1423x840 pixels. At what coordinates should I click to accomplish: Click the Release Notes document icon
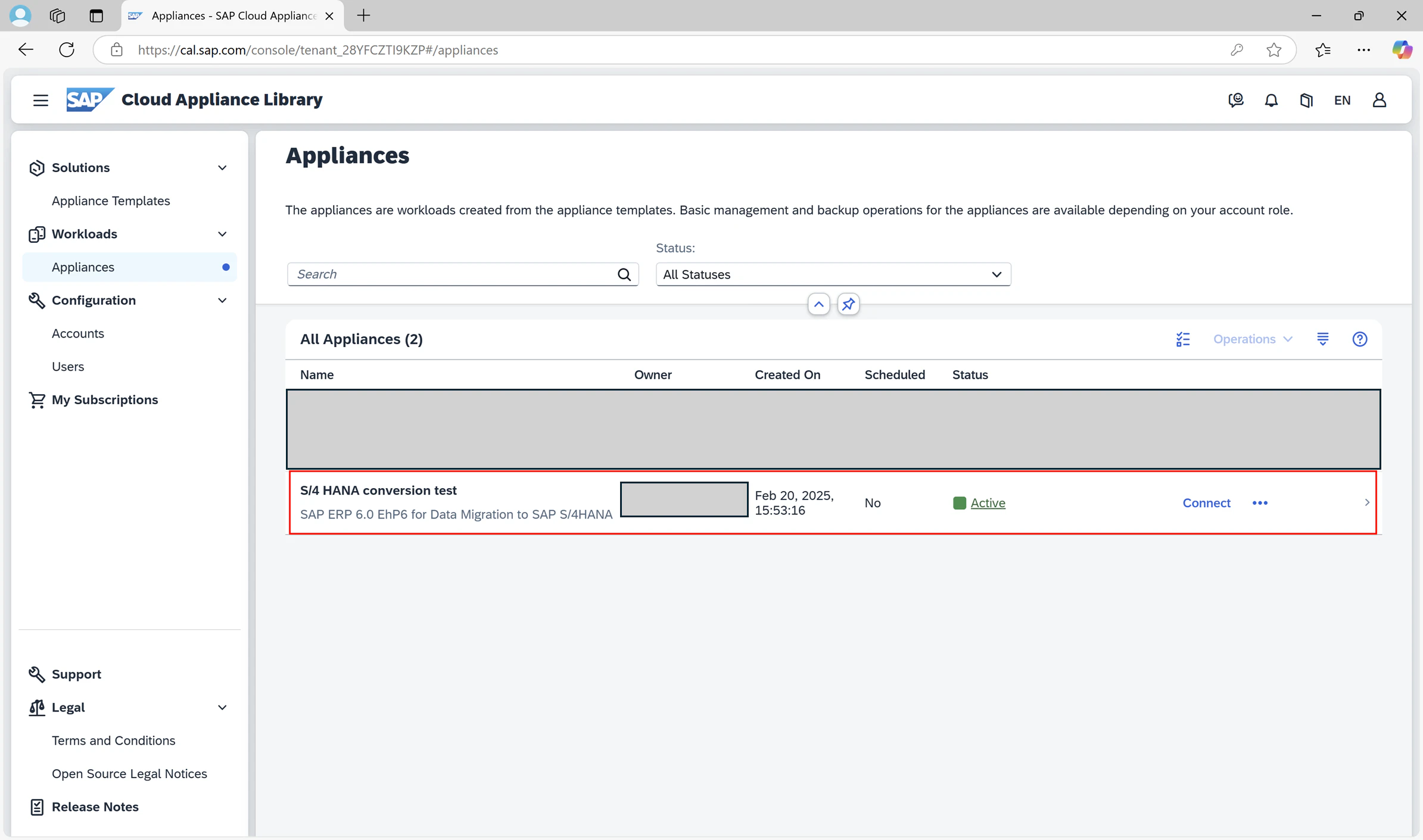[x=37, y=807]
